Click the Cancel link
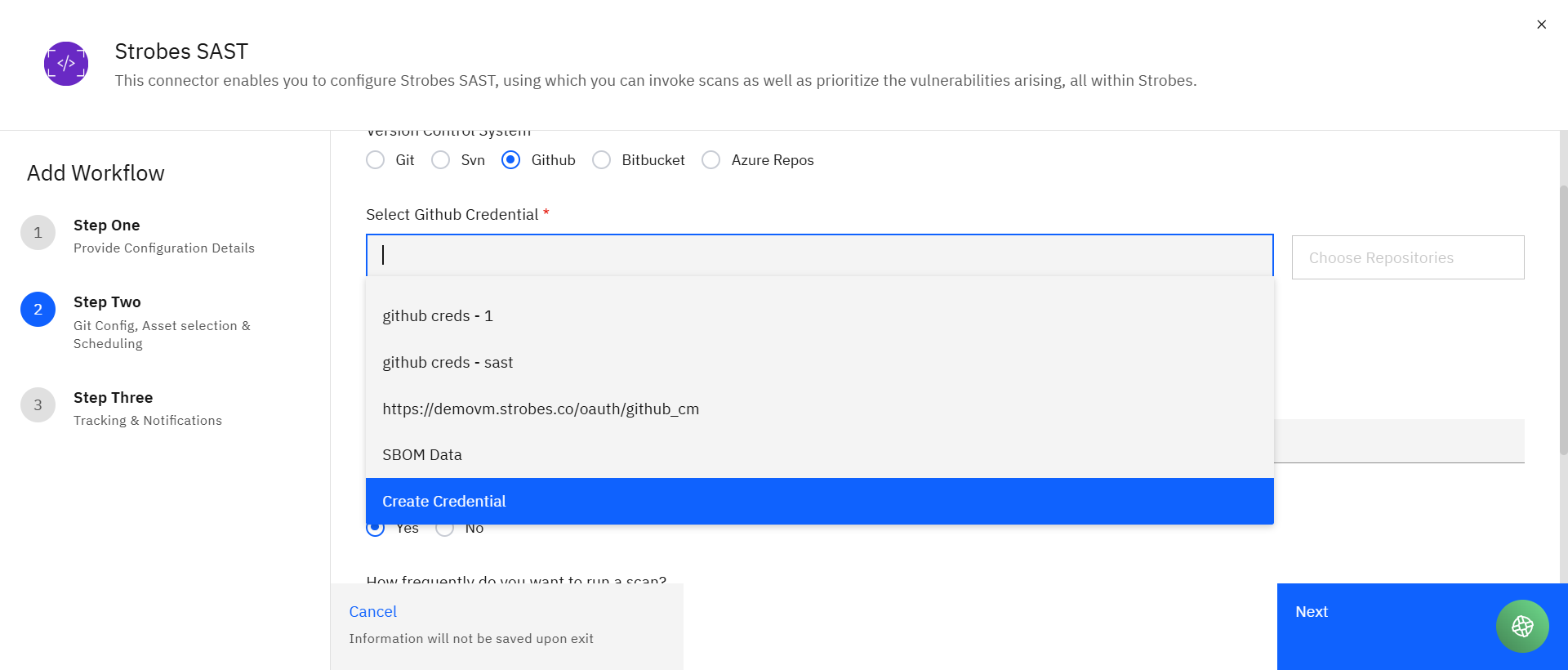This screenshot has height=670, width=1568. tap(372, 612)
